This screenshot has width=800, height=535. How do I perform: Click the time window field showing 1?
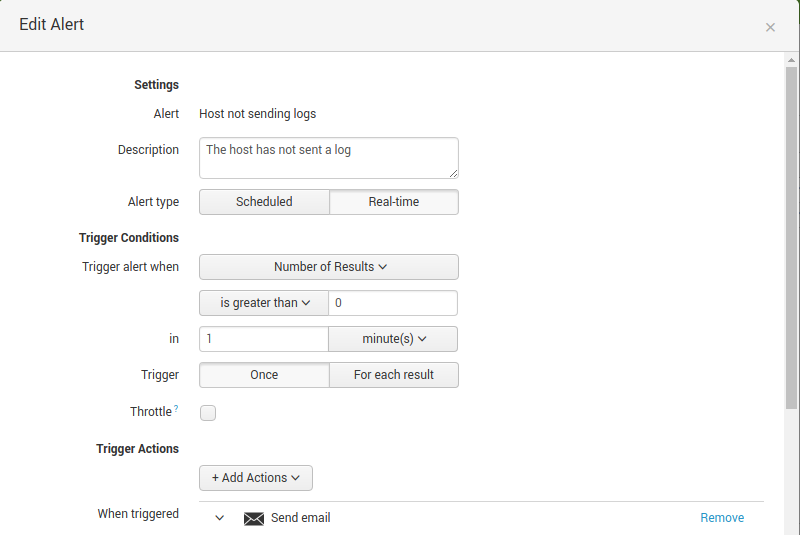(x=264, y=339)
